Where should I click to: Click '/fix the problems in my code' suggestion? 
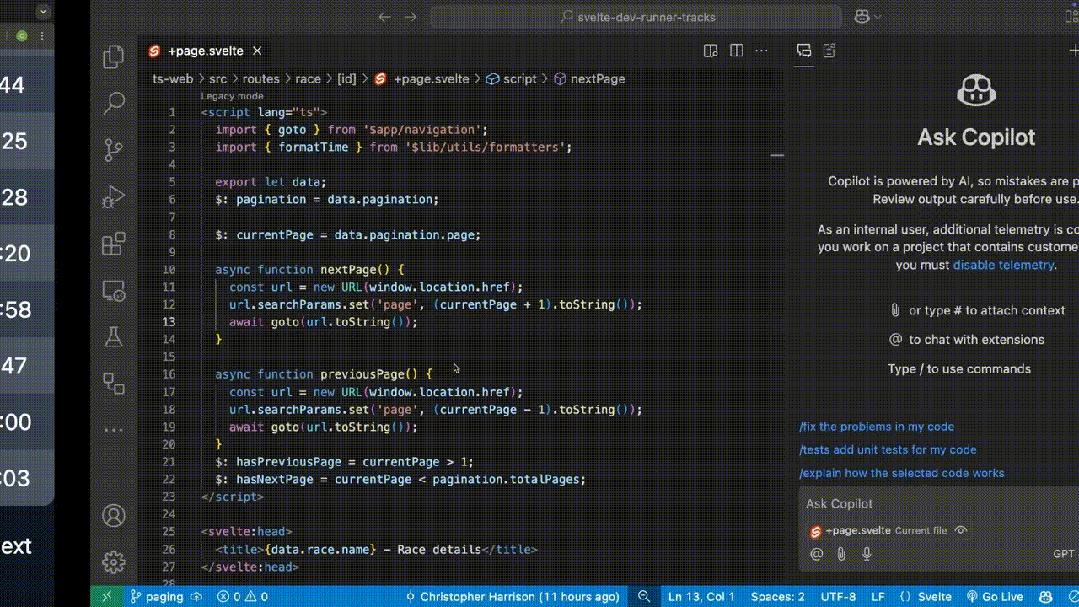(x=876, y=427)
